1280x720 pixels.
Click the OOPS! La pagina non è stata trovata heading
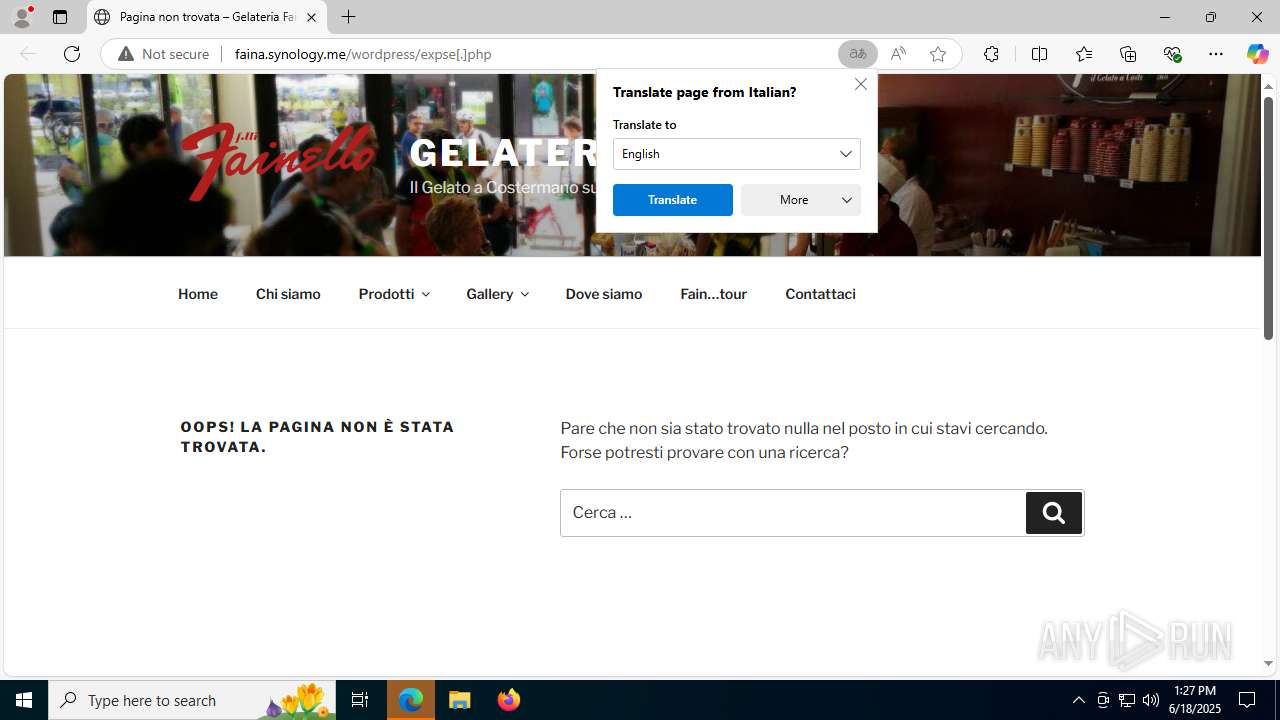tap(317, 437)
